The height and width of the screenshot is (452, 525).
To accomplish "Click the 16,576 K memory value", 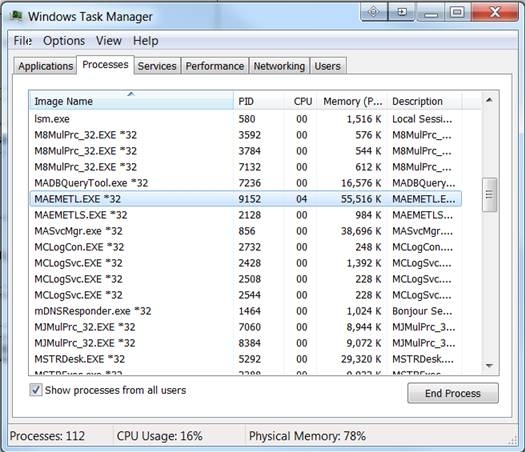I will tap(361, 183).
